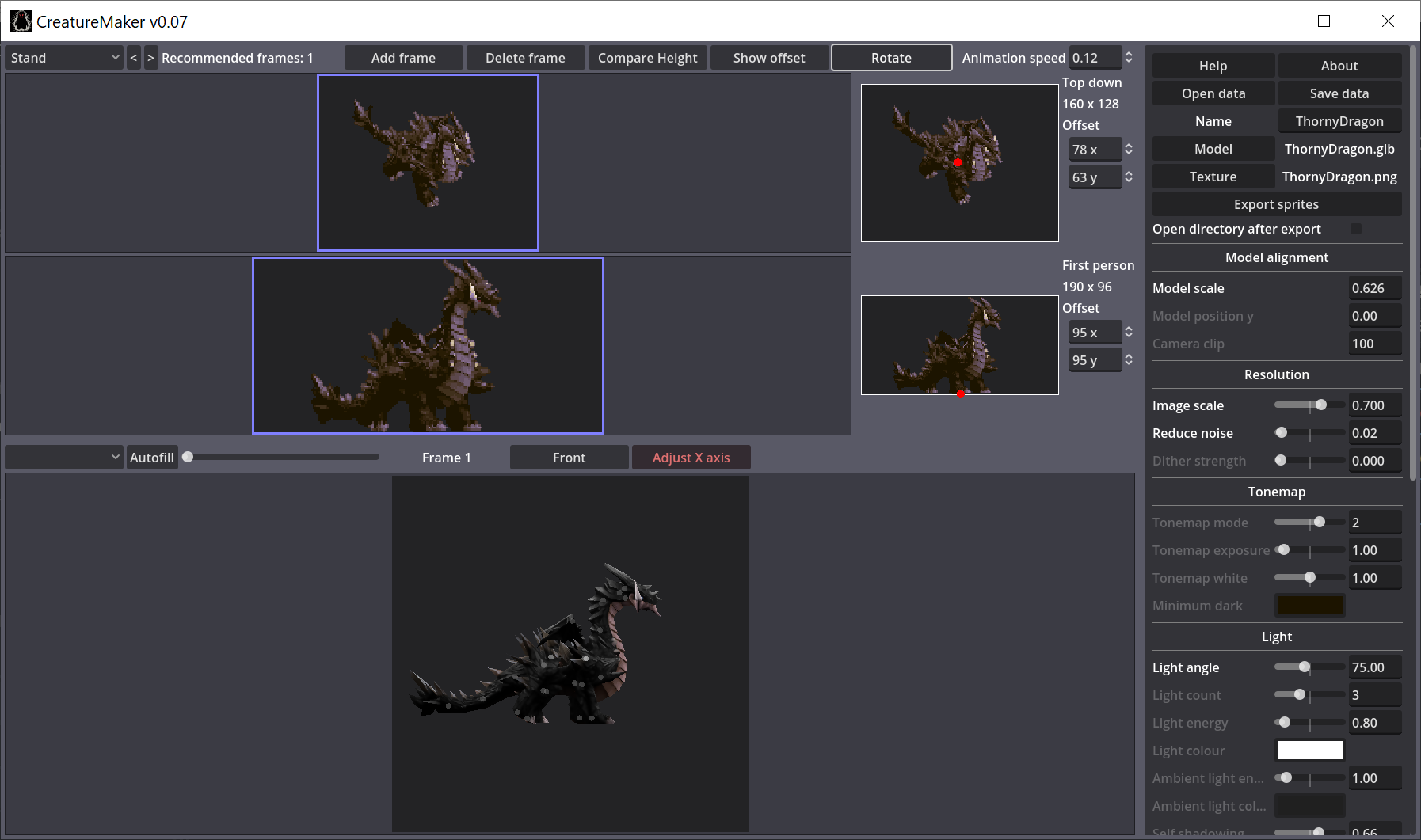Open the About dialog
This screenshot has width=1421, height=840.
coord(1339,65)
